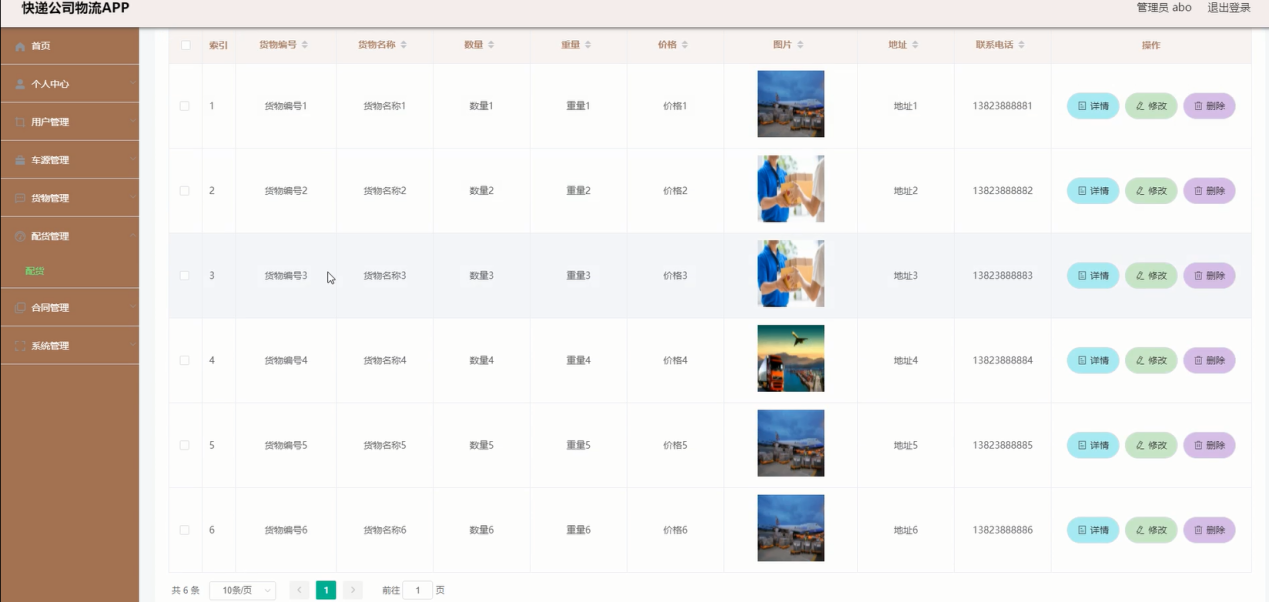
Task: Open the image thumbnail in row 2
Action: pos(791,189)
